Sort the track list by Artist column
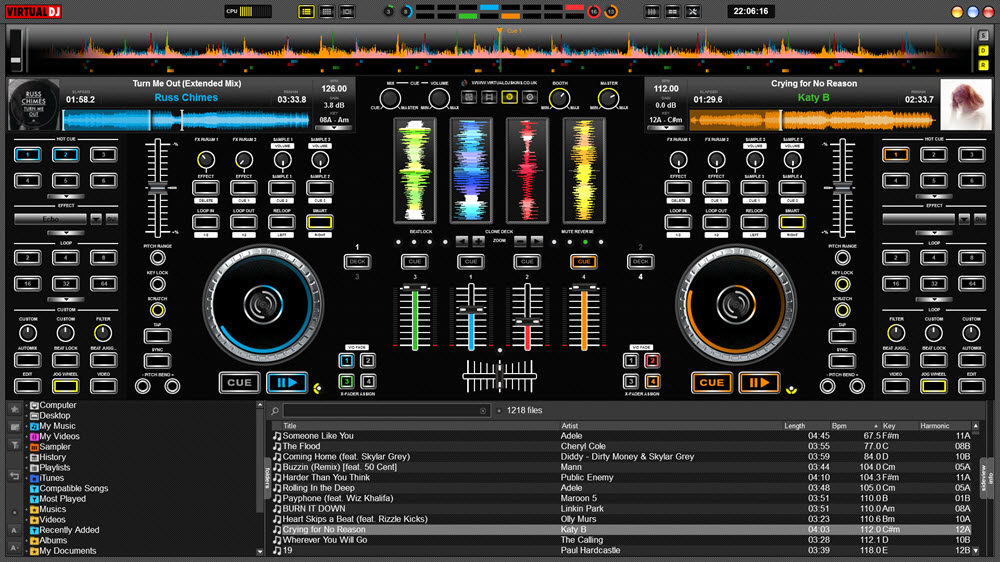This screenshot has width=1000, height=562. click(570, 425)
